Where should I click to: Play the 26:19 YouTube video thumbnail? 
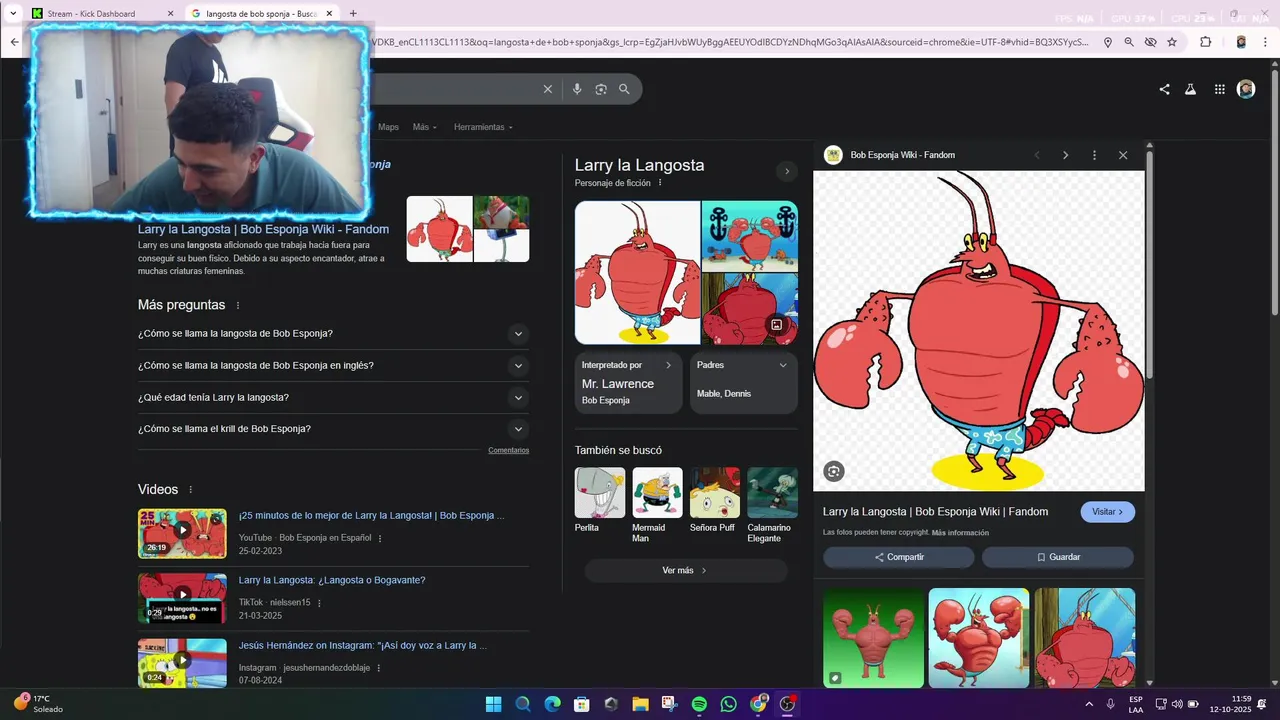[182, 533]
